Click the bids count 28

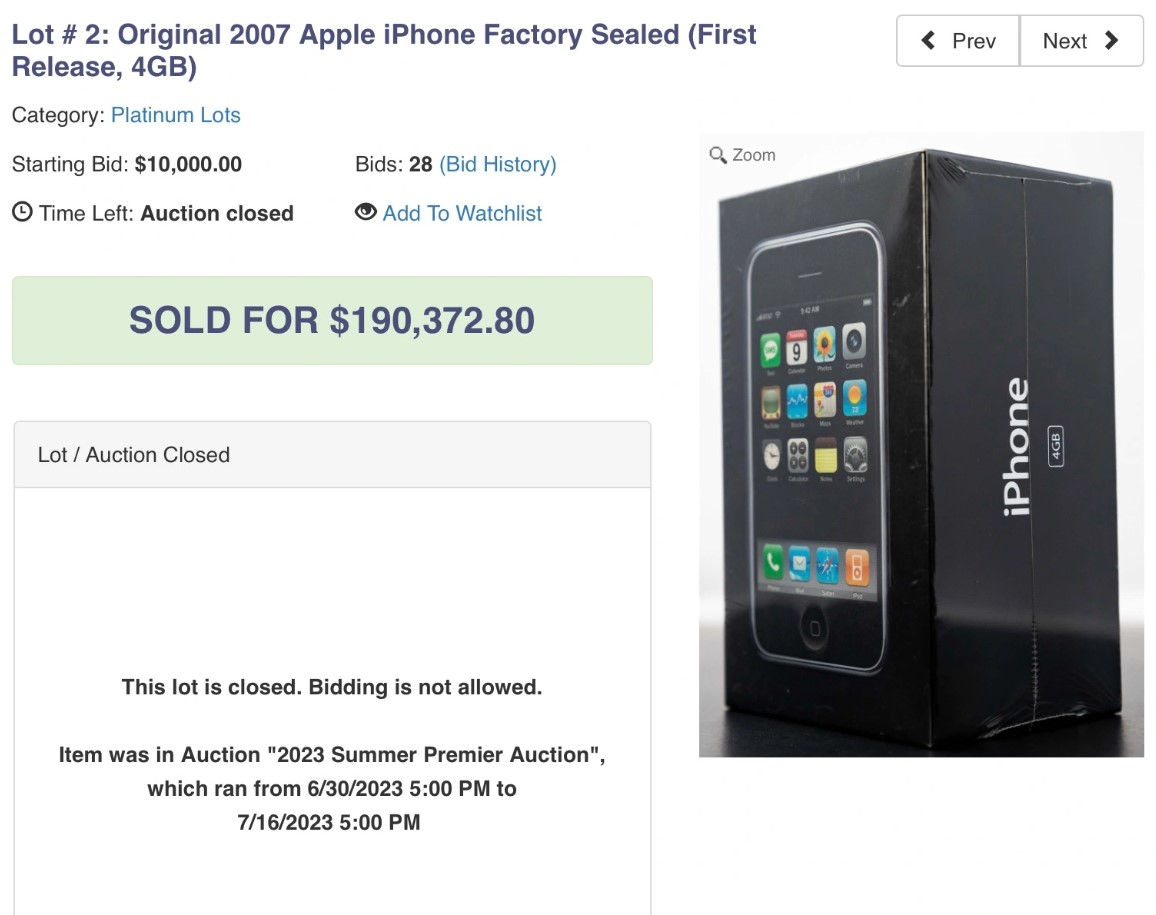point(420,164)
